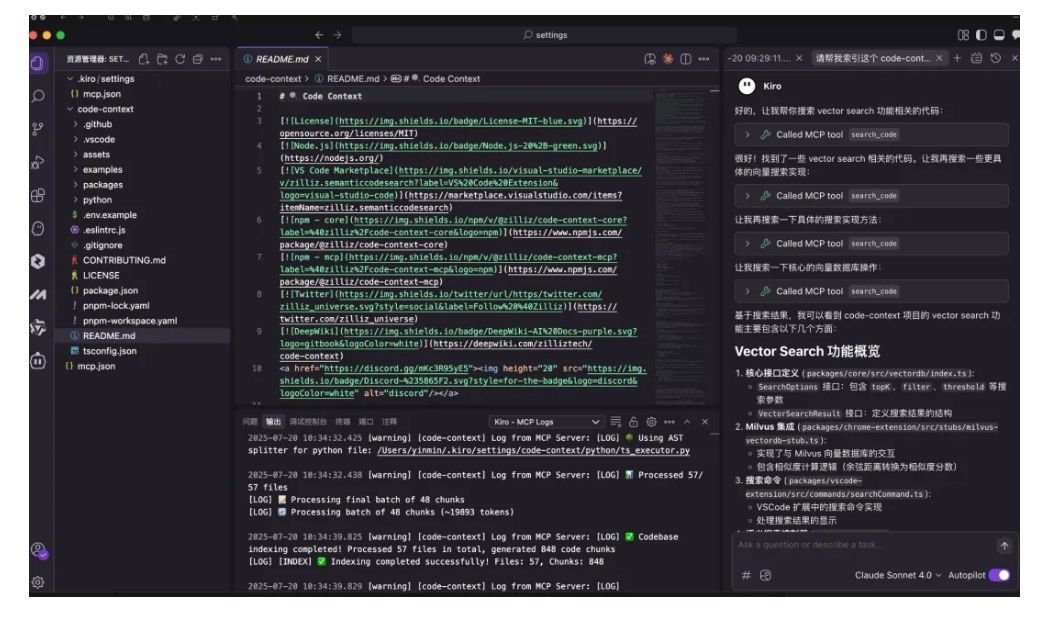Open the Kiro - MCP Logs output dropdown
Viewport: 1059px width, 618px height.
point(545,422)
